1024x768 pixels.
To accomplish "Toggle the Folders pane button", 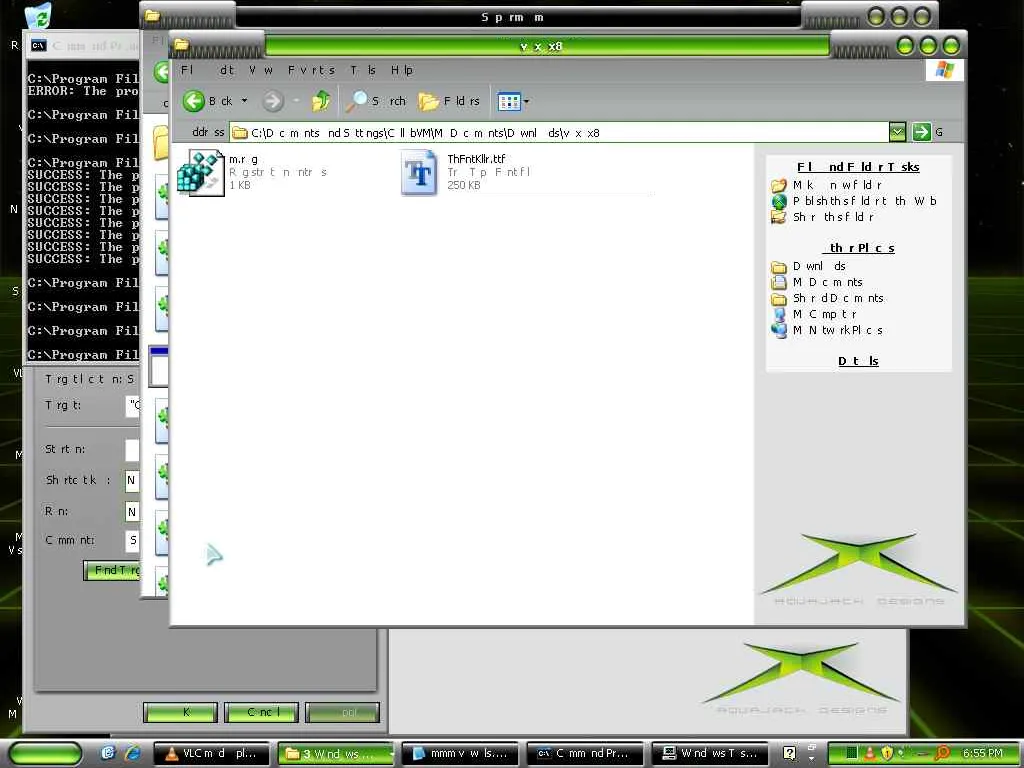I will click(x=449, y=101).
